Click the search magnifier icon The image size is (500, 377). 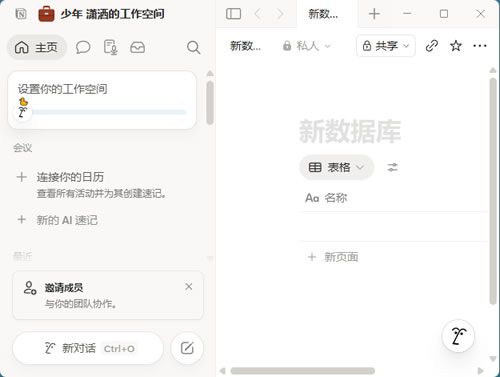click(x=193, y=47)
